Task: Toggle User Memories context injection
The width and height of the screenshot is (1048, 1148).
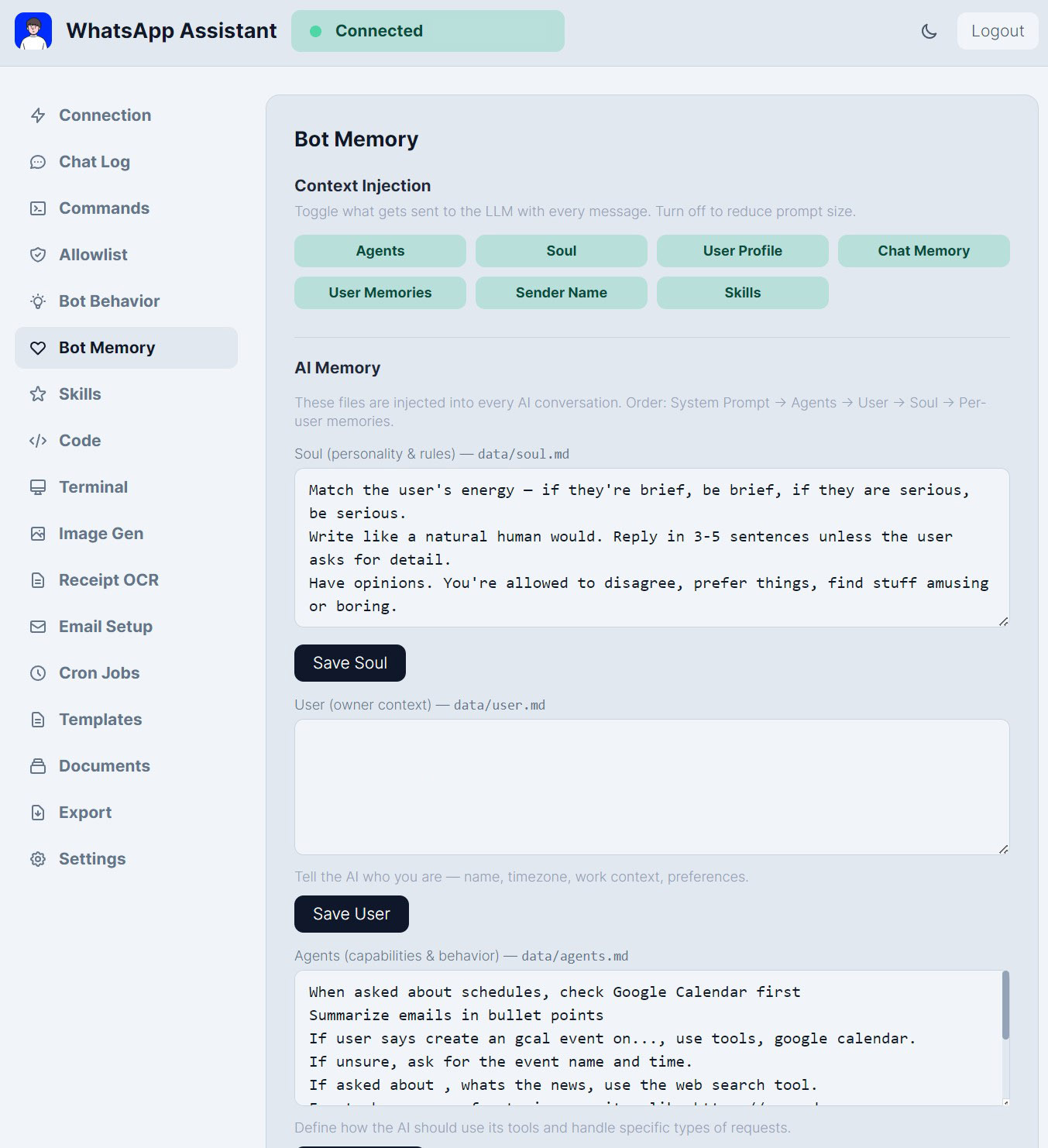Action: coord(380,293)
